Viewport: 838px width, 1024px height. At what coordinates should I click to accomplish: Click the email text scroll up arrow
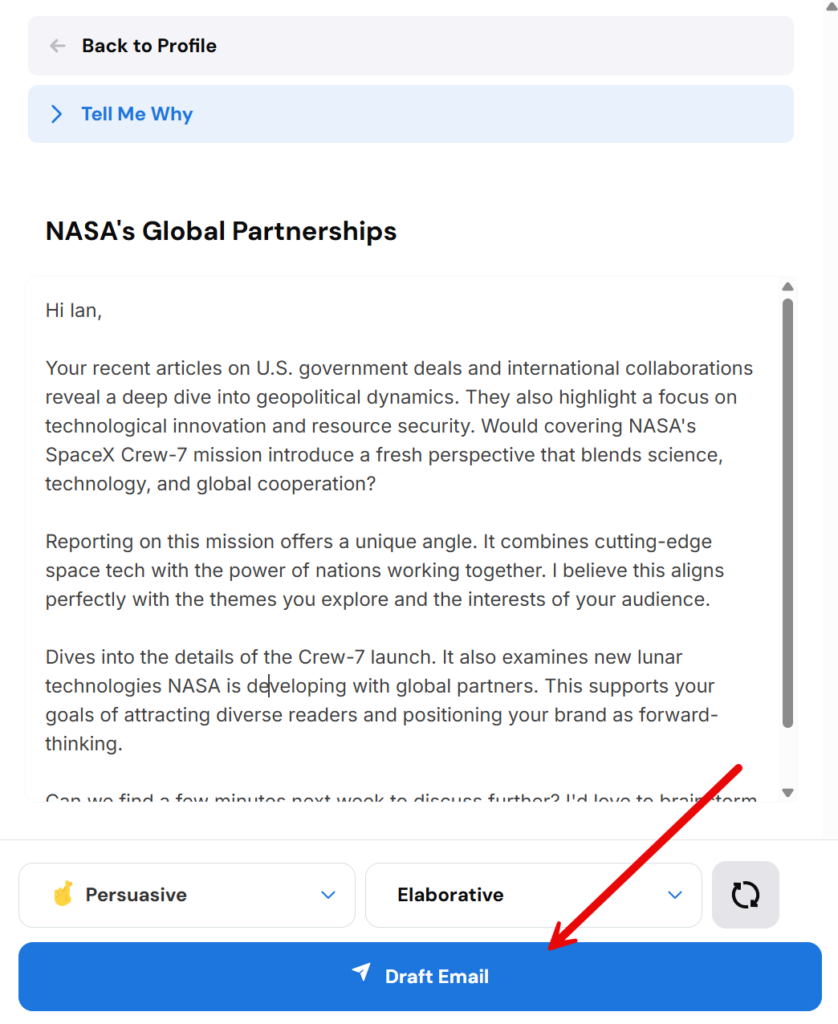point(788,287)
